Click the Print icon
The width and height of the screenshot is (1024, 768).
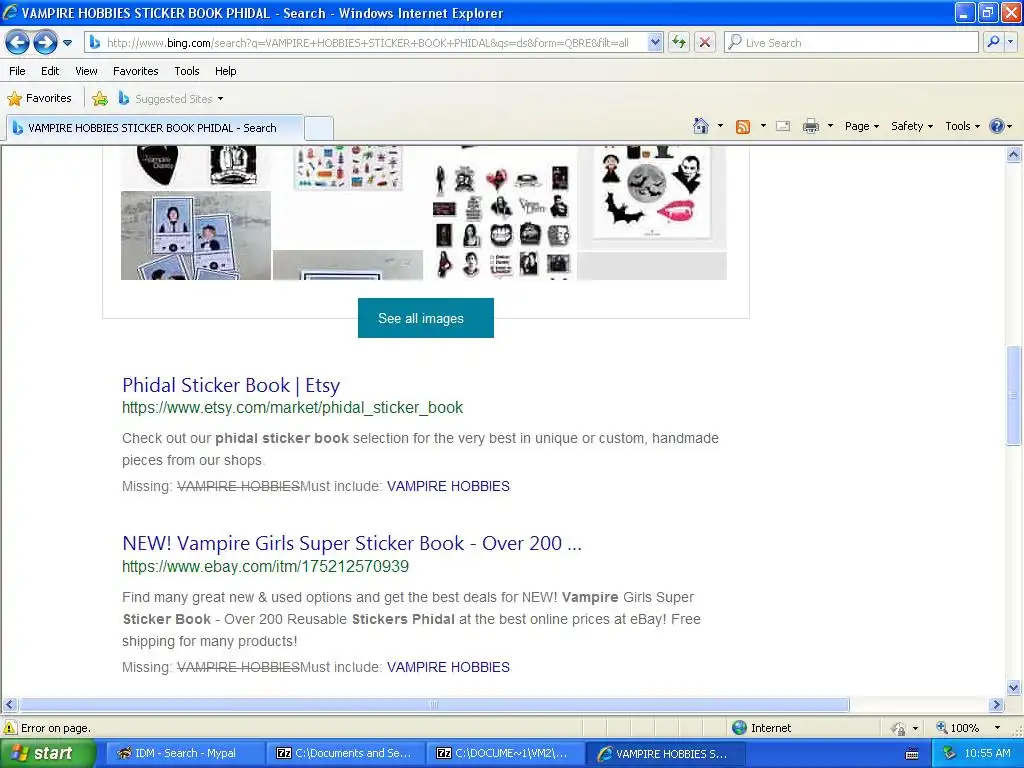pyautogui.click(x=810, y=126)
